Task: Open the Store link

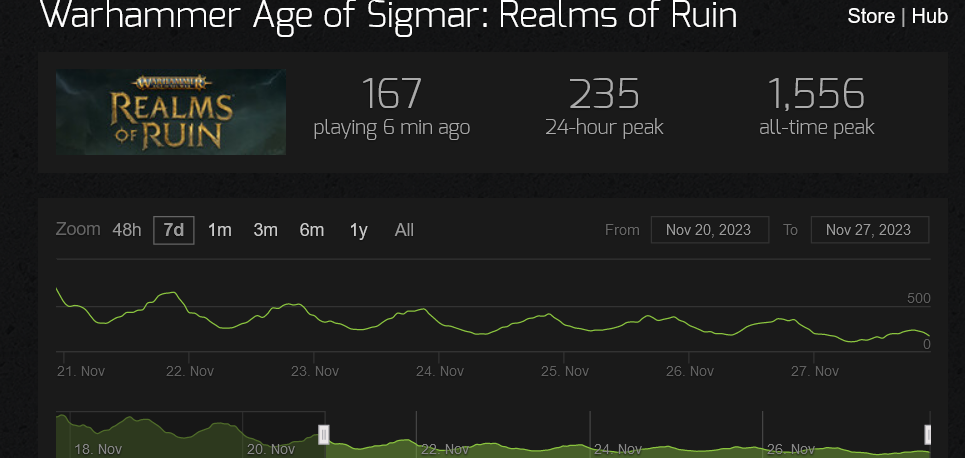Action: 871,16
